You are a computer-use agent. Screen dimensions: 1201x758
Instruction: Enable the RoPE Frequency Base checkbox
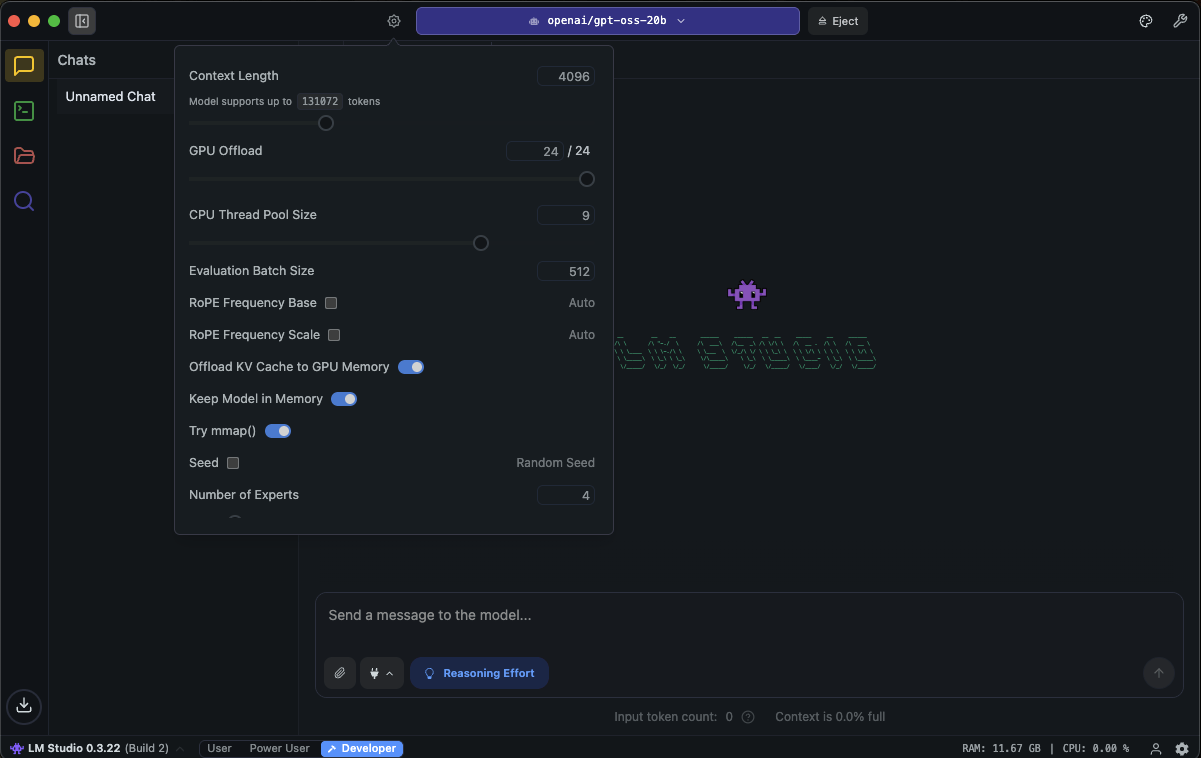click(x=331, y=303)
